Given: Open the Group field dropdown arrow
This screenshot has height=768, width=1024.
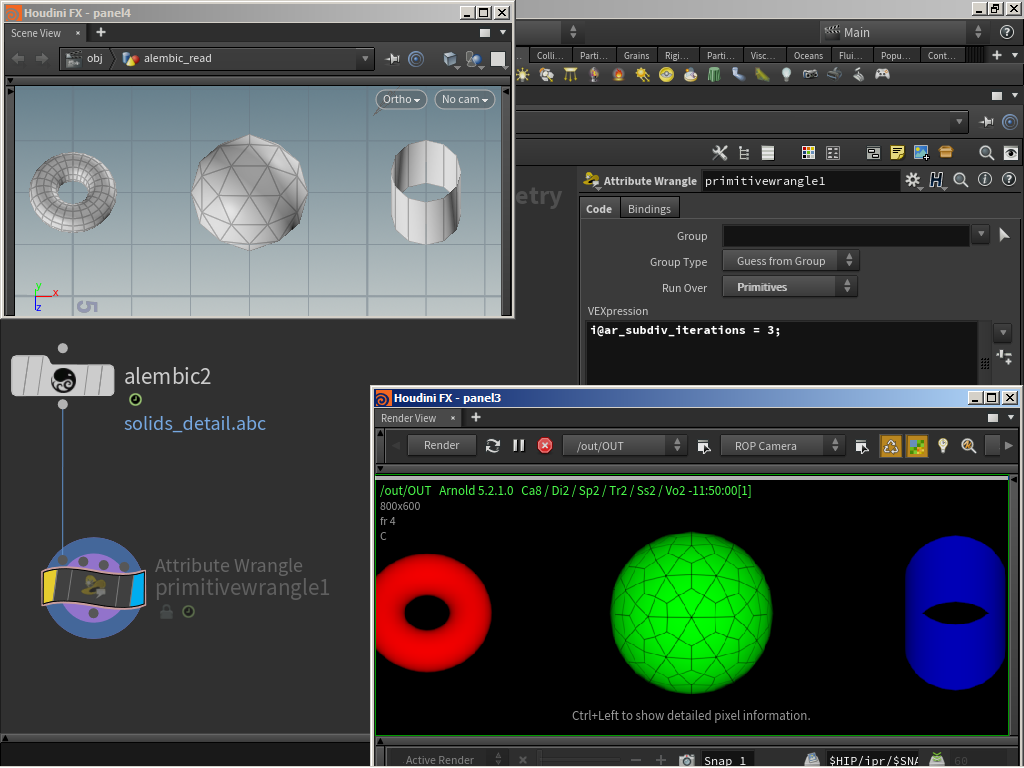Looking at the screenshot, I should pos(980,234).
